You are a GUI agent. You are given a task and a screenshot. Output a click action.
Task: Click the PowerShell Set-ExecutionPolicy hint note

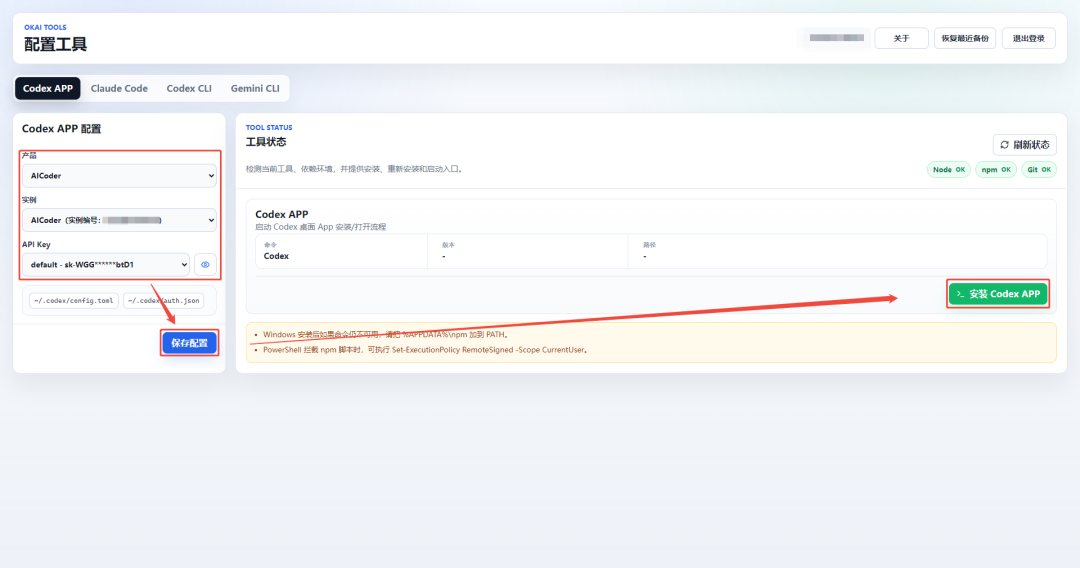(x=426, y=350)
